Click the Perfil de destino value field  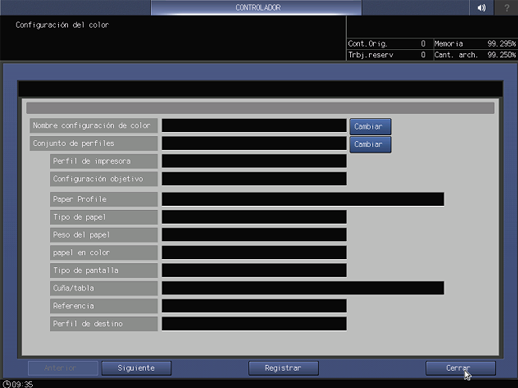pyautogui.click(x=254, y=324)
